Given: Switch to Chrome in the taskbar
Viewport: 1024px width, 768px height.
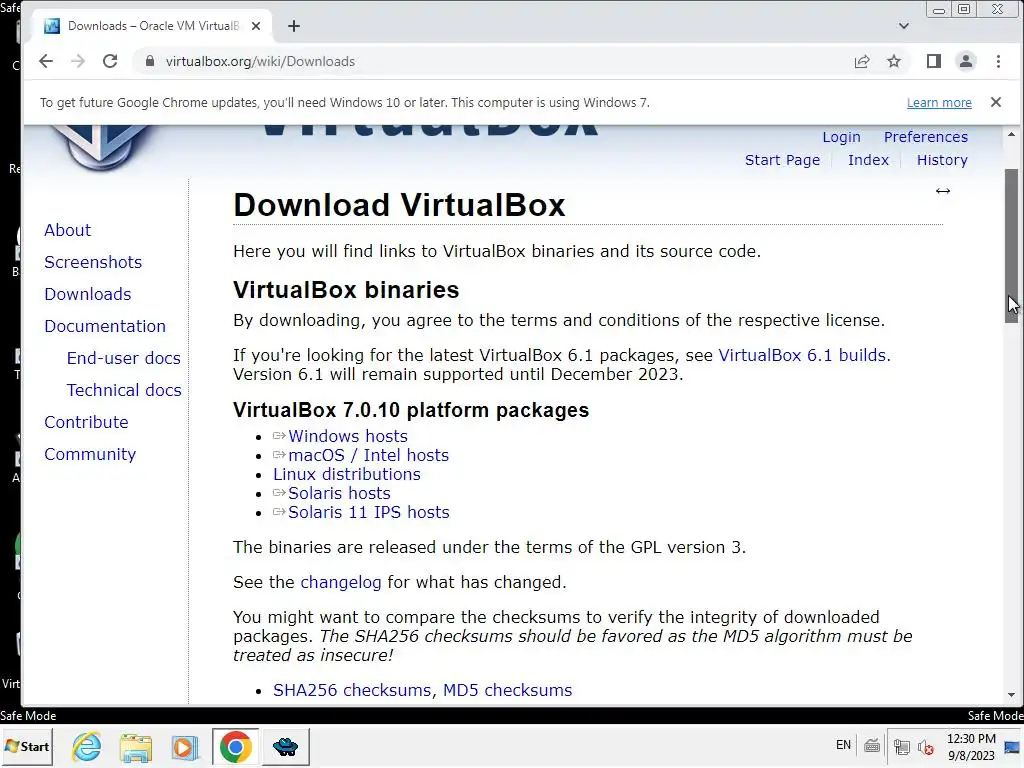Looking at the screenshot, I should [x=236, y=746].
